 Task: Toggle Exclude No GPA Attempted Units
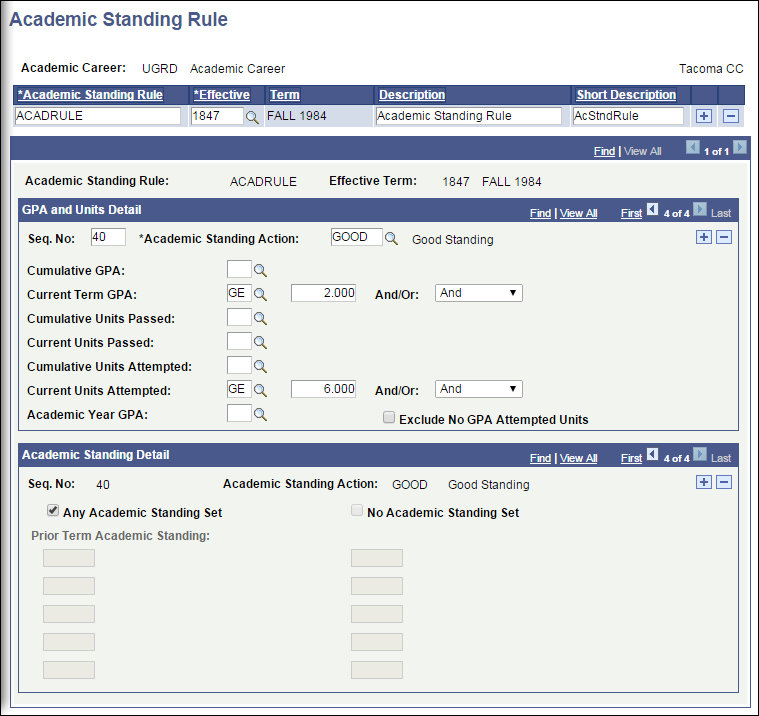point(389,417)
